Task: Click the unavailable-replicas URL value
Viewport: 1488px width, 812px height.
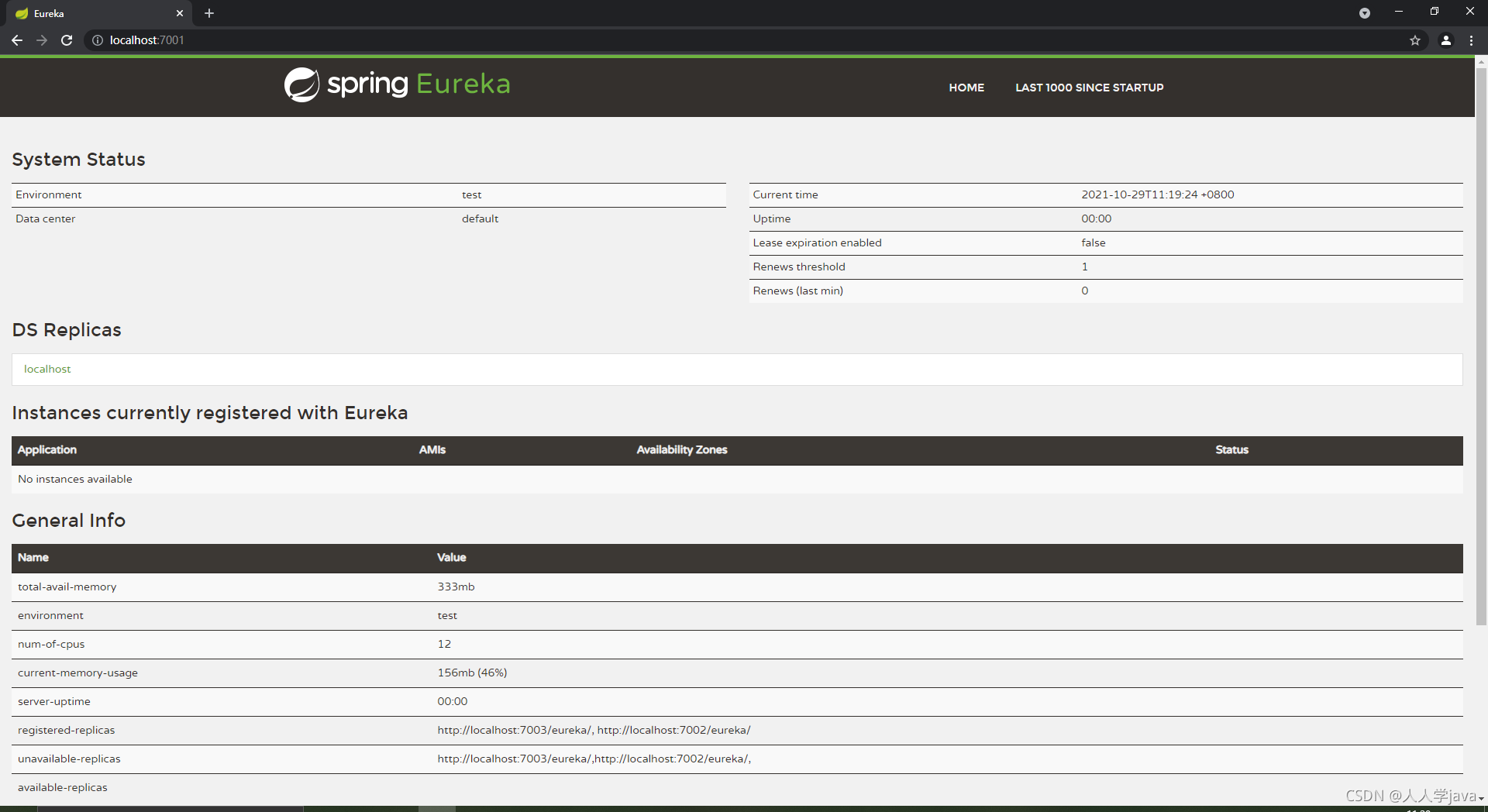Action: tap(594, 759)
